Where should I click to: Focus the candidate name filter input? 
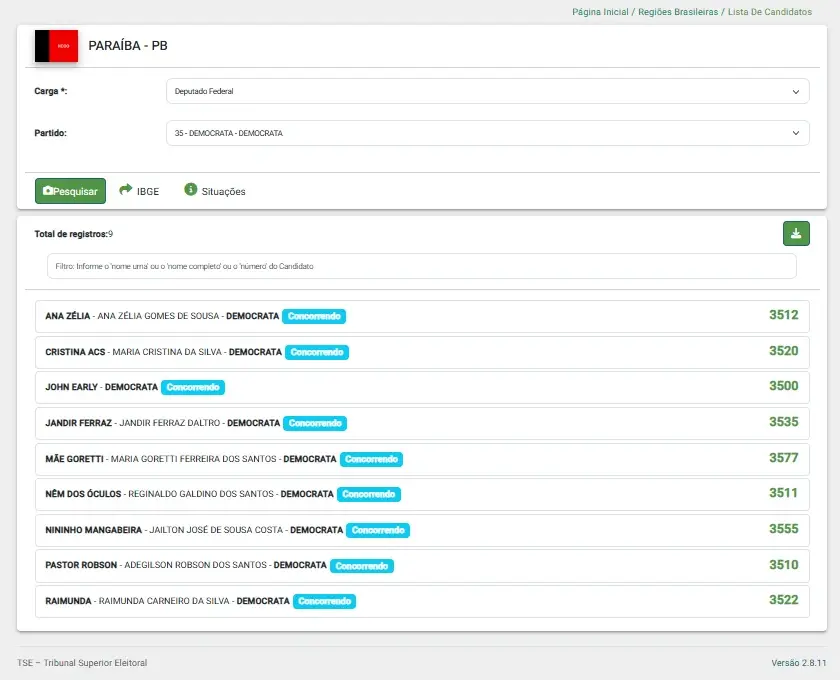coord(422,266)
